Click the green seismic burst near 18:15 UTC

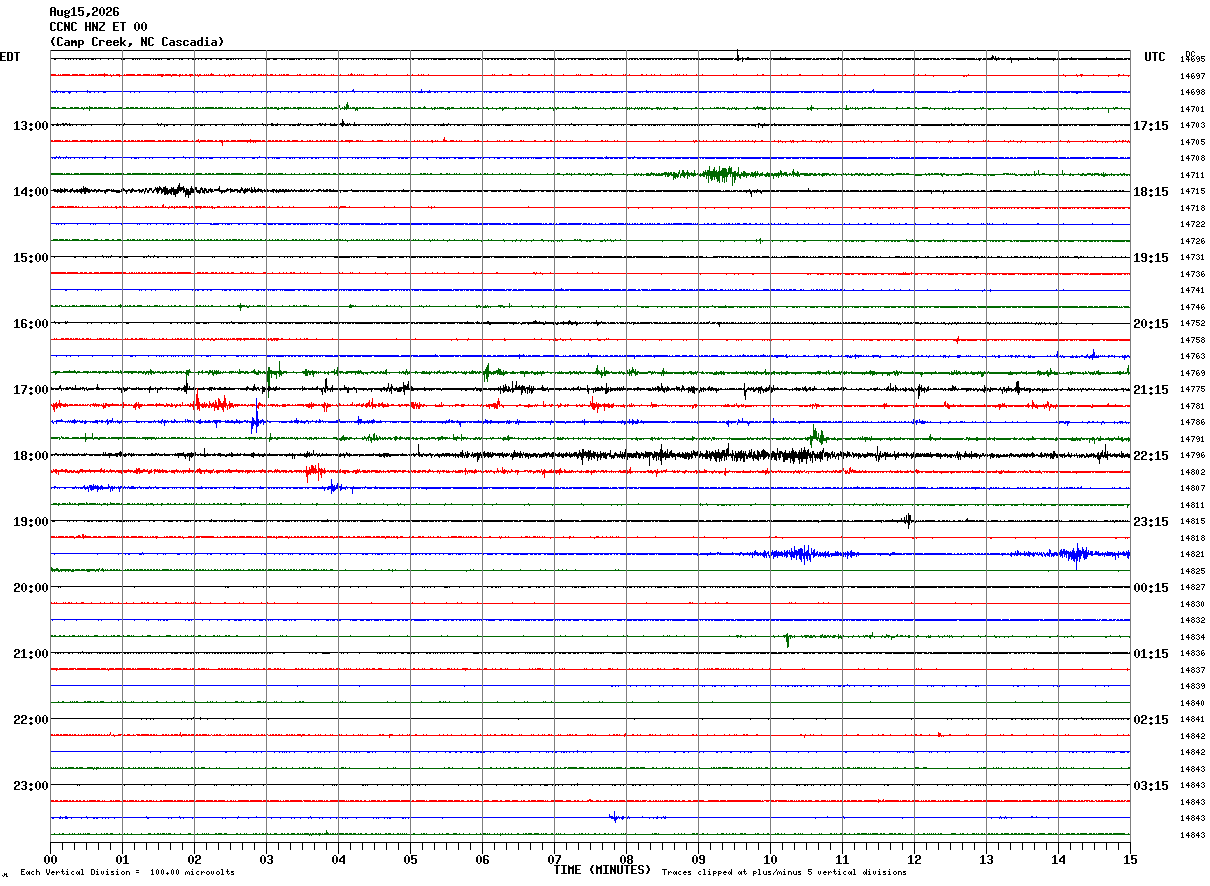(720, 175)
